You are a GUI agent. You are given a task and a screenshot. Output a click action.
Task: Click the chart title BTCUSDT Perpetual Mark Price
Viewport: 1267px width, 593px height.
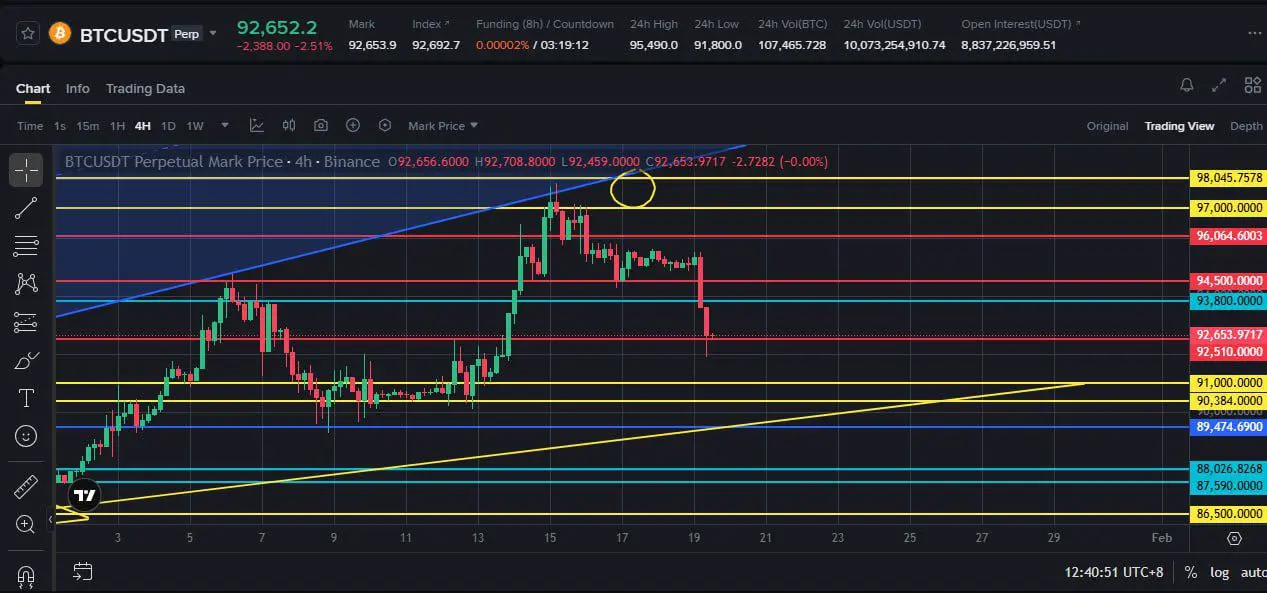173,161
